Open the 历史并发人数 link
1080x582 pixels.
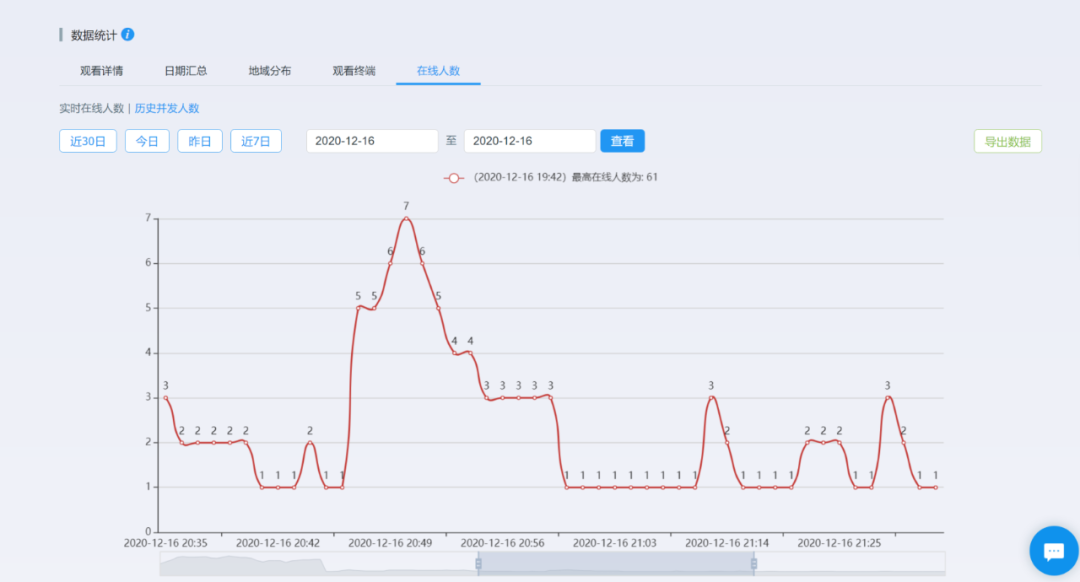[167, 108]
